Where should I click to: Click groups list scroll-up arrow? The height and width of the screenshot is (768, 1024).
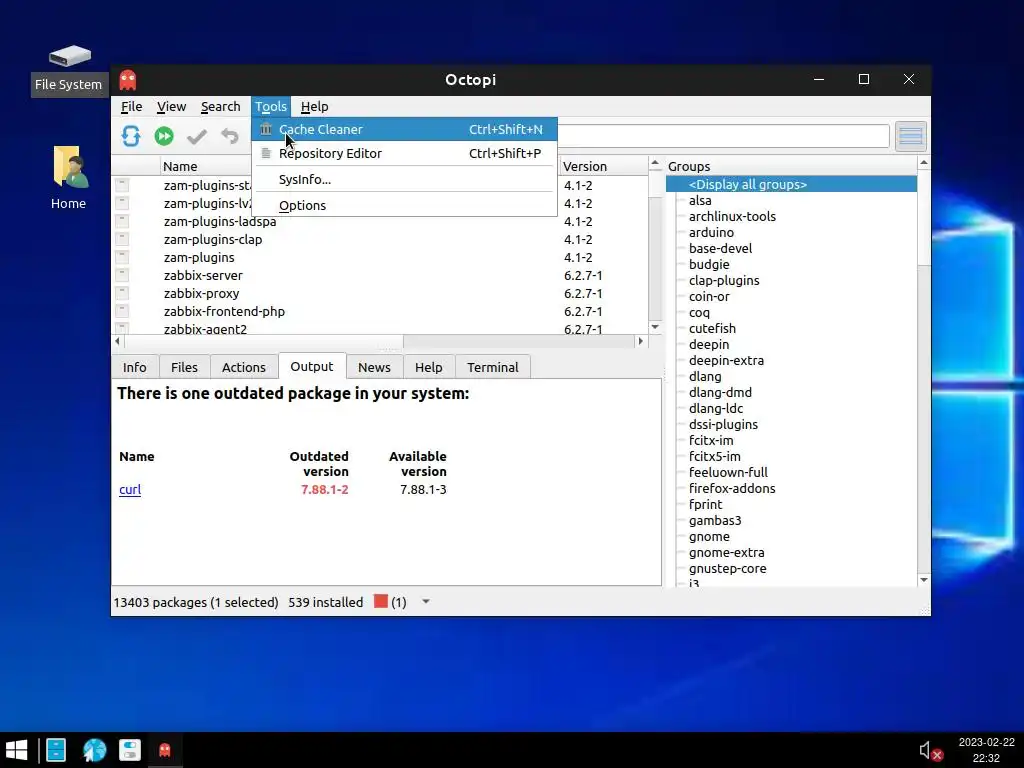[x=923, y=162]
